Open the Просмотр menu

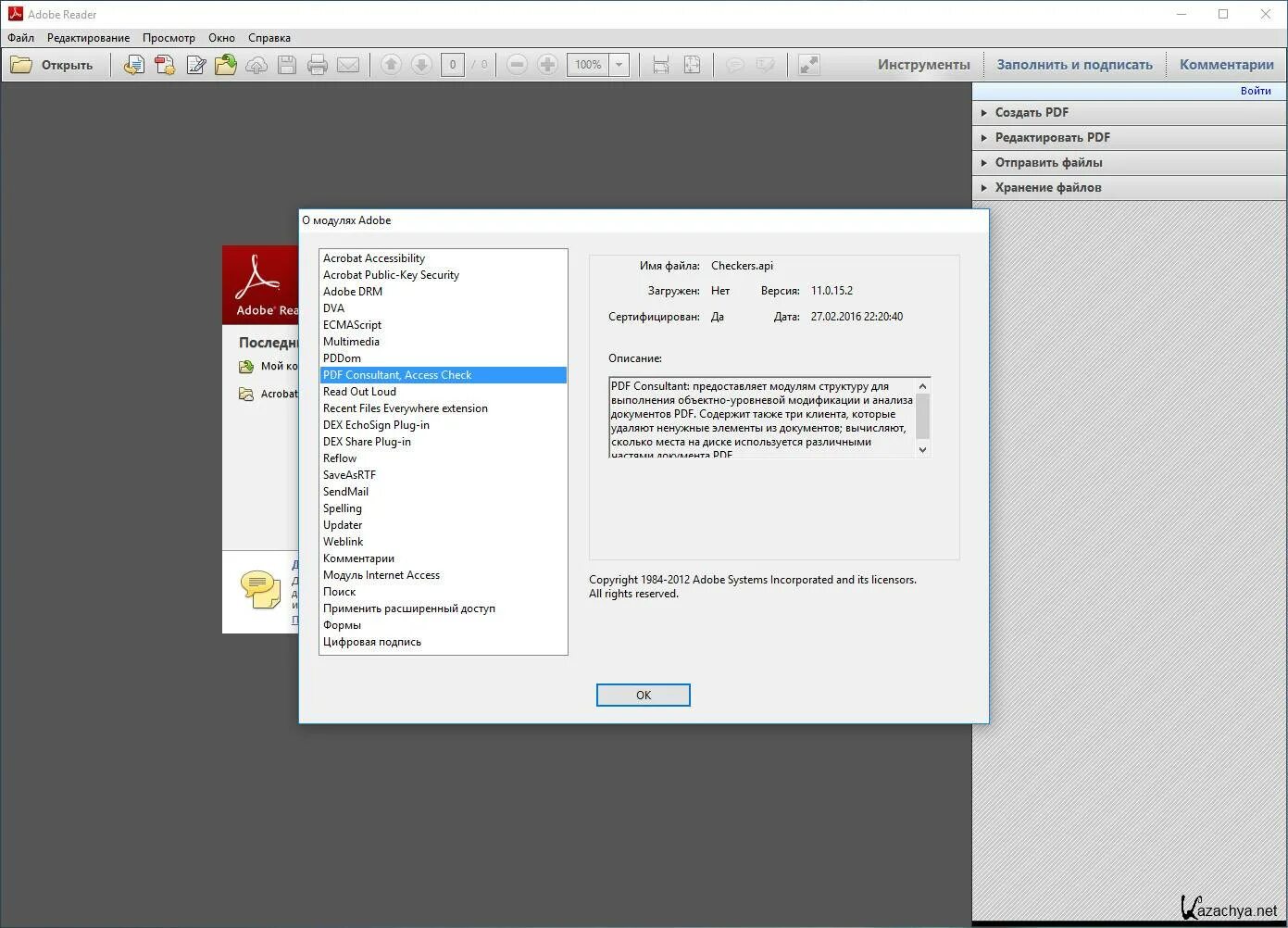click(169, 38)
